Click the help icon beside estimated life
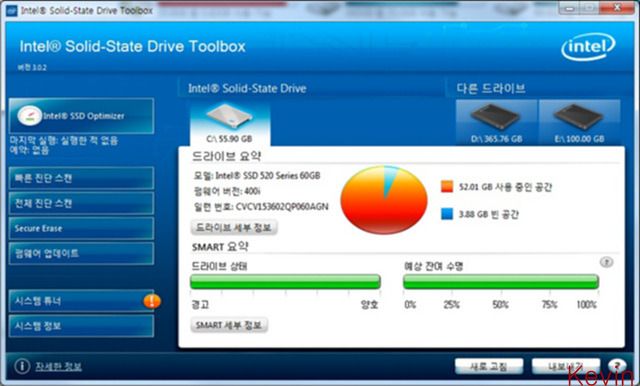 pyautogui.click(x=607, y=262)
